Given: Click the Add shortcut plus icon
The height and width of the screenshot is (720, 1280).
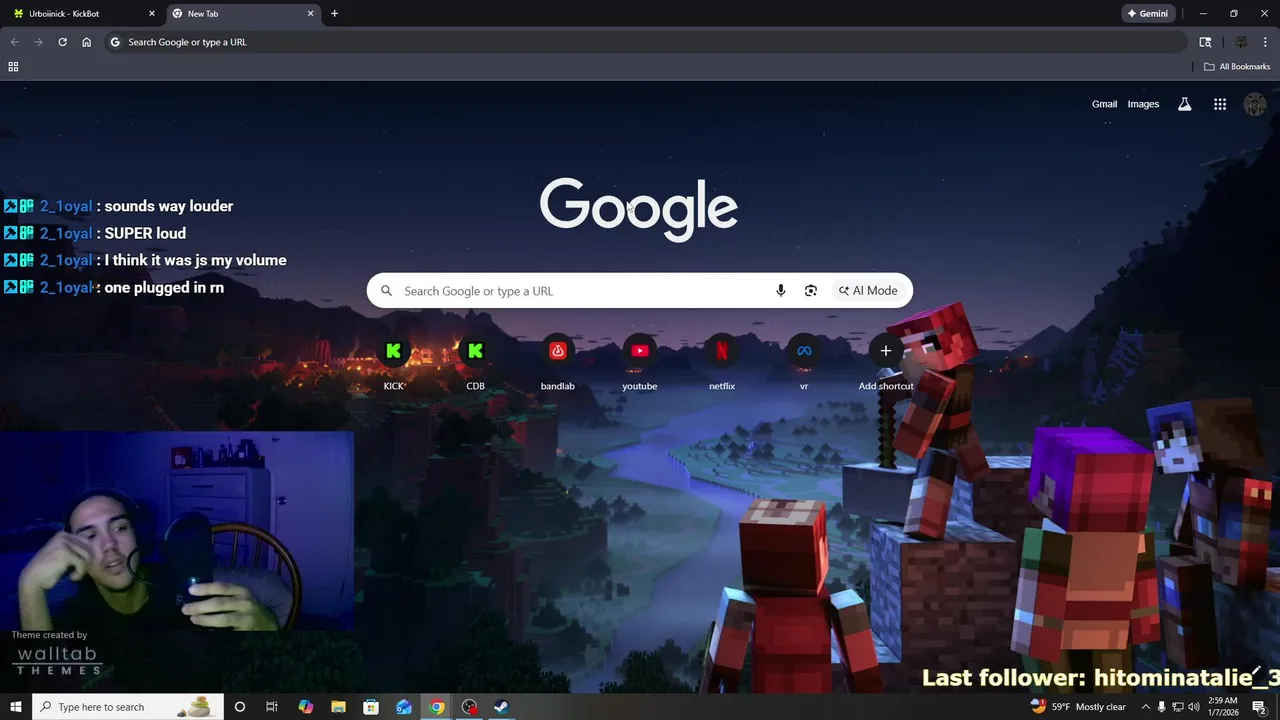Looking at the screenshot, I should [885, 351].
